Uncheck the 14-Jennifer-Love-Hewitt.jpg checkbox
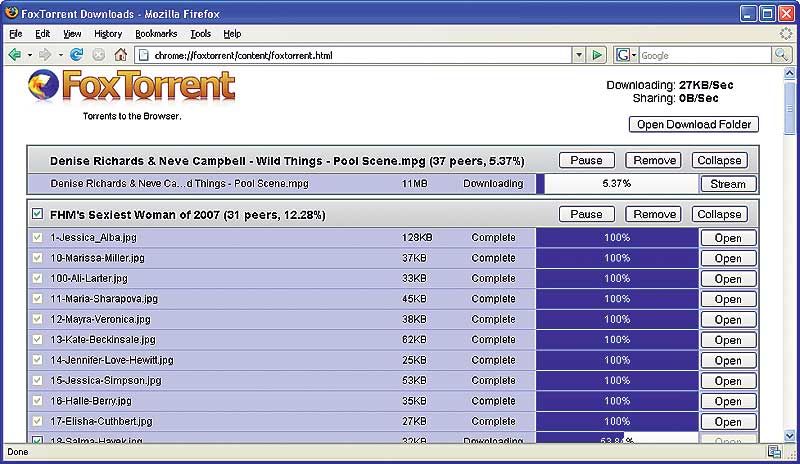Viewport: 800px width, 464px height. pos(37,360)
